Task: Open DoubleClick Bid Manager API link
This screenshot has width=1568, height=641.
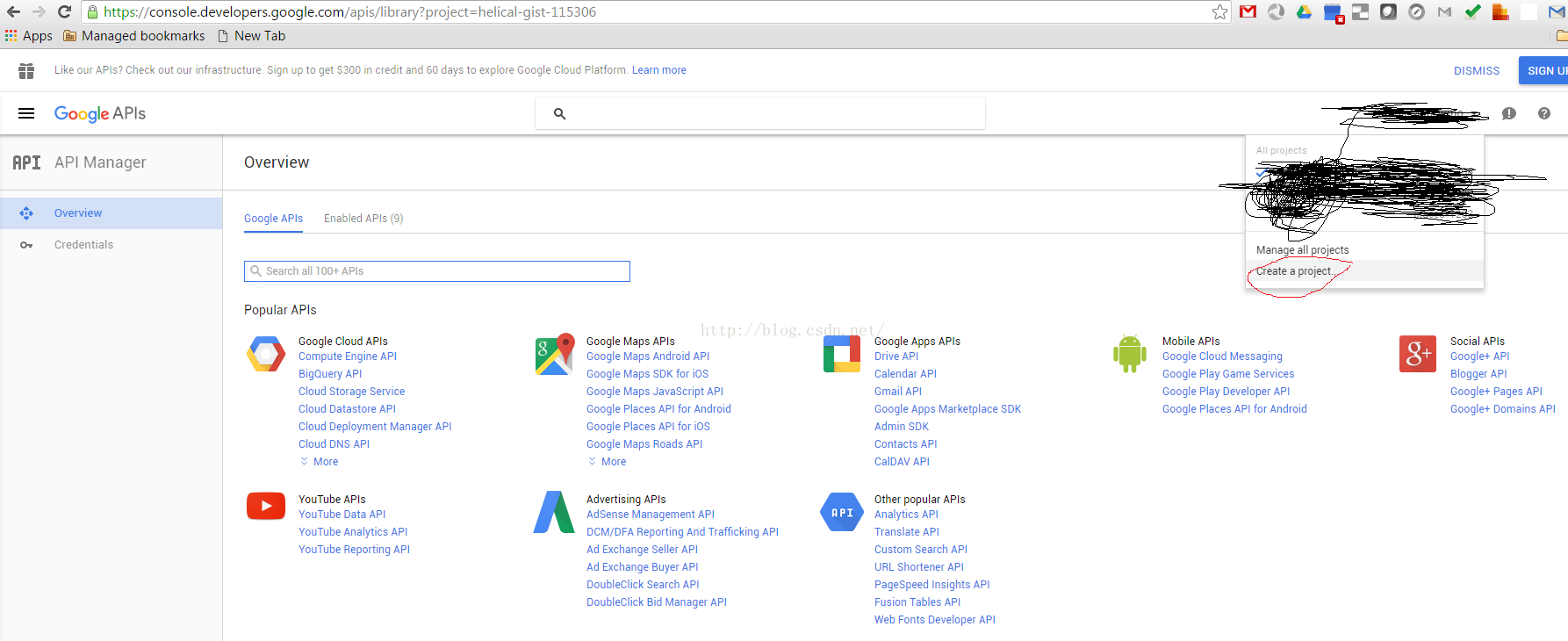Action: 657,602
